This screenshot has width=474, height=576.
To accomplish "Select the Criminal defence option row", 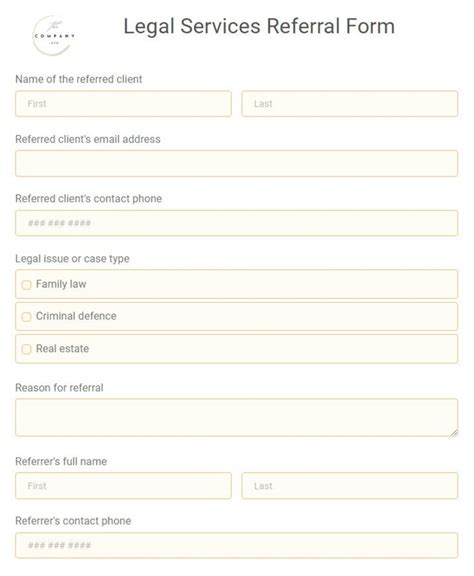I will 237,316.
